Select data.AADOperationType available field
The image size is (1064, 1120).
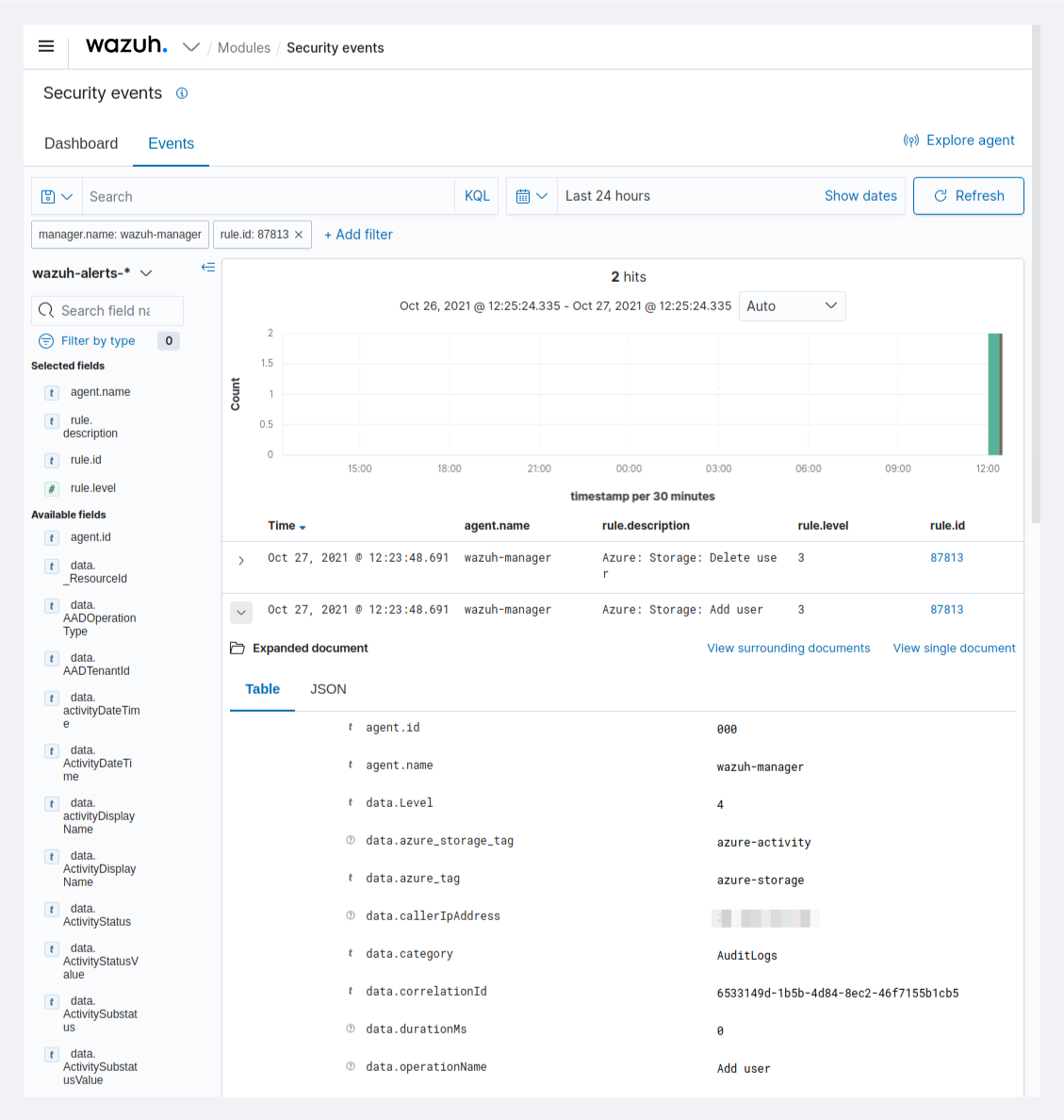pos(99,618)
